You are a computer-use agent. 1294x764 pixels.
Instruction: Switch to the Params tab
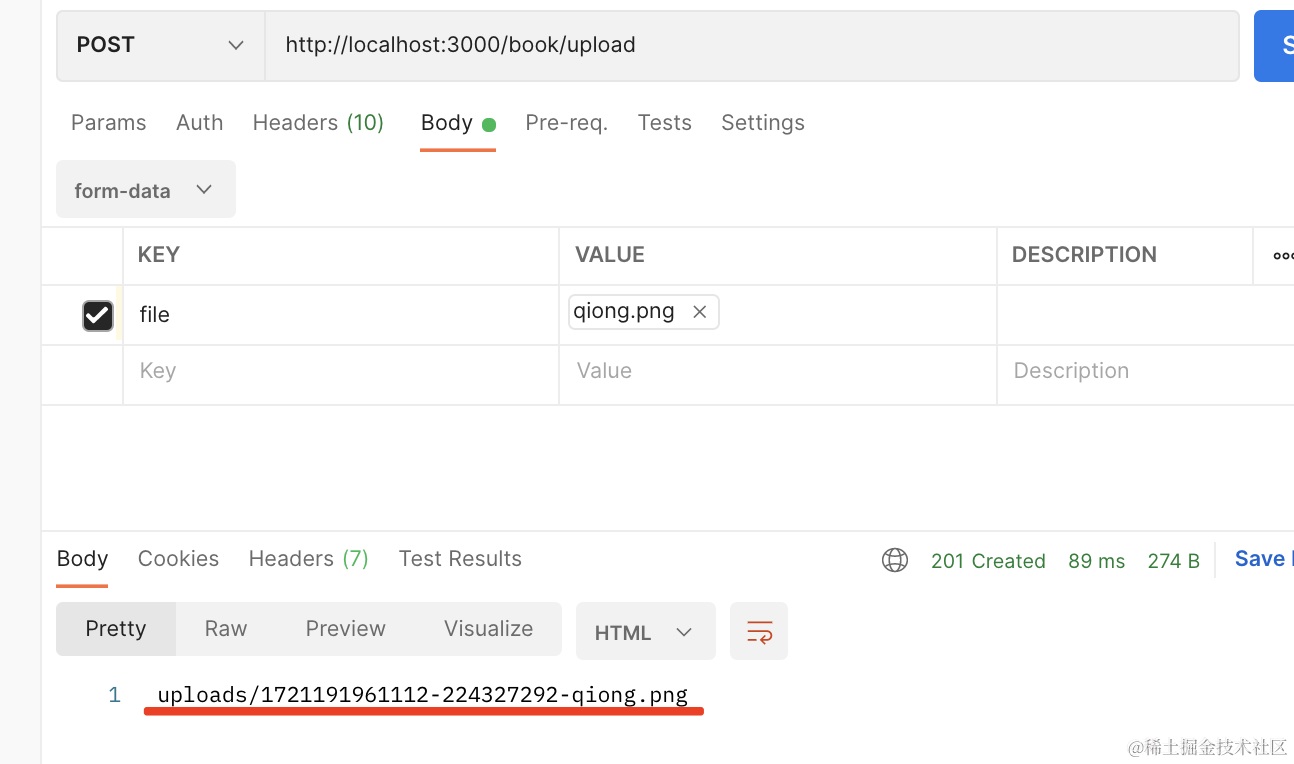pos(108,123)
